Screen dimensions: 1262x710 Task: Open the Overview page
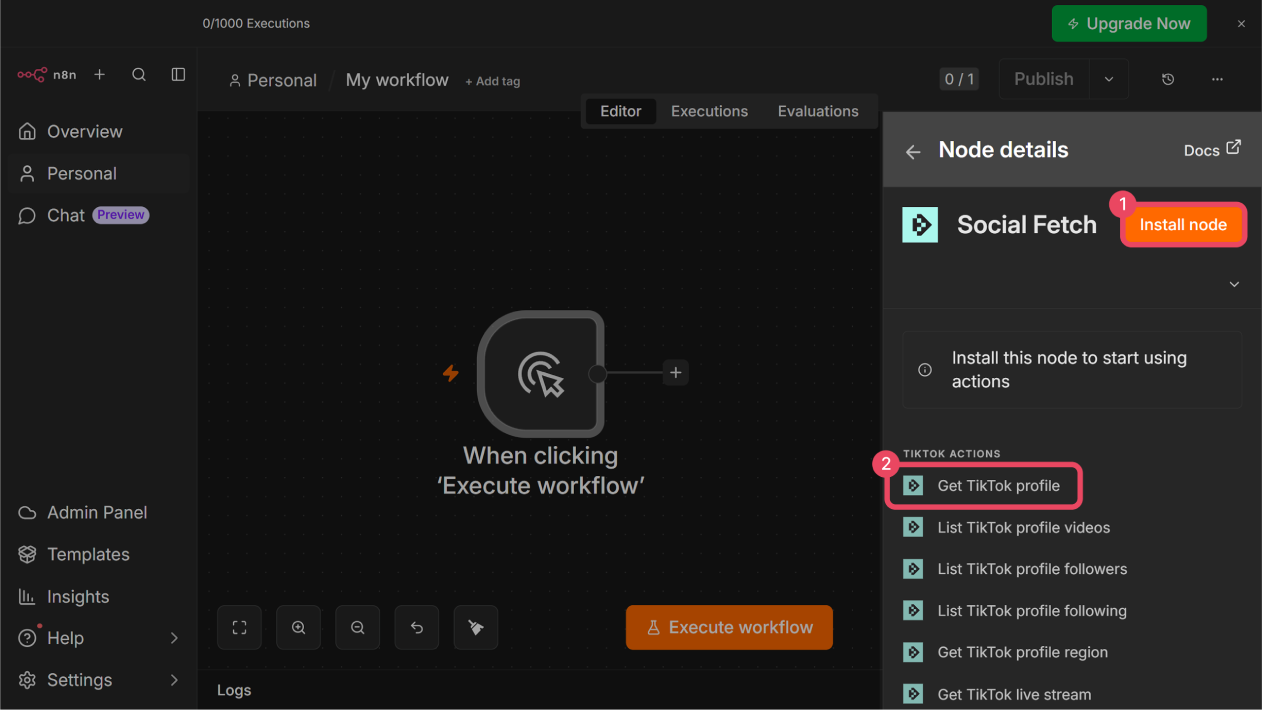(98, 131)
